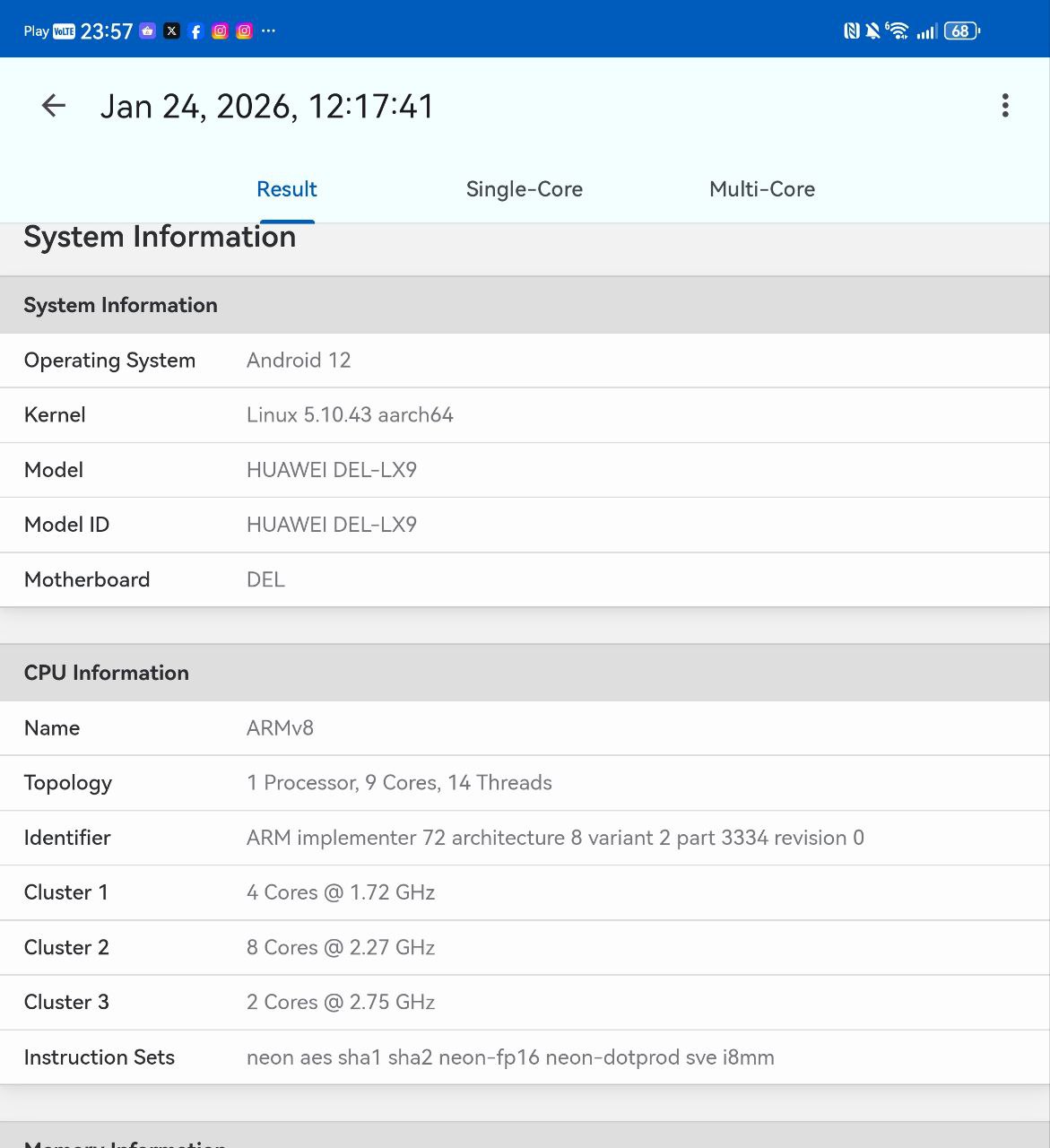
Task: Tap the battery level indicator
Action: pyautogui.click(x=961, y=31)
